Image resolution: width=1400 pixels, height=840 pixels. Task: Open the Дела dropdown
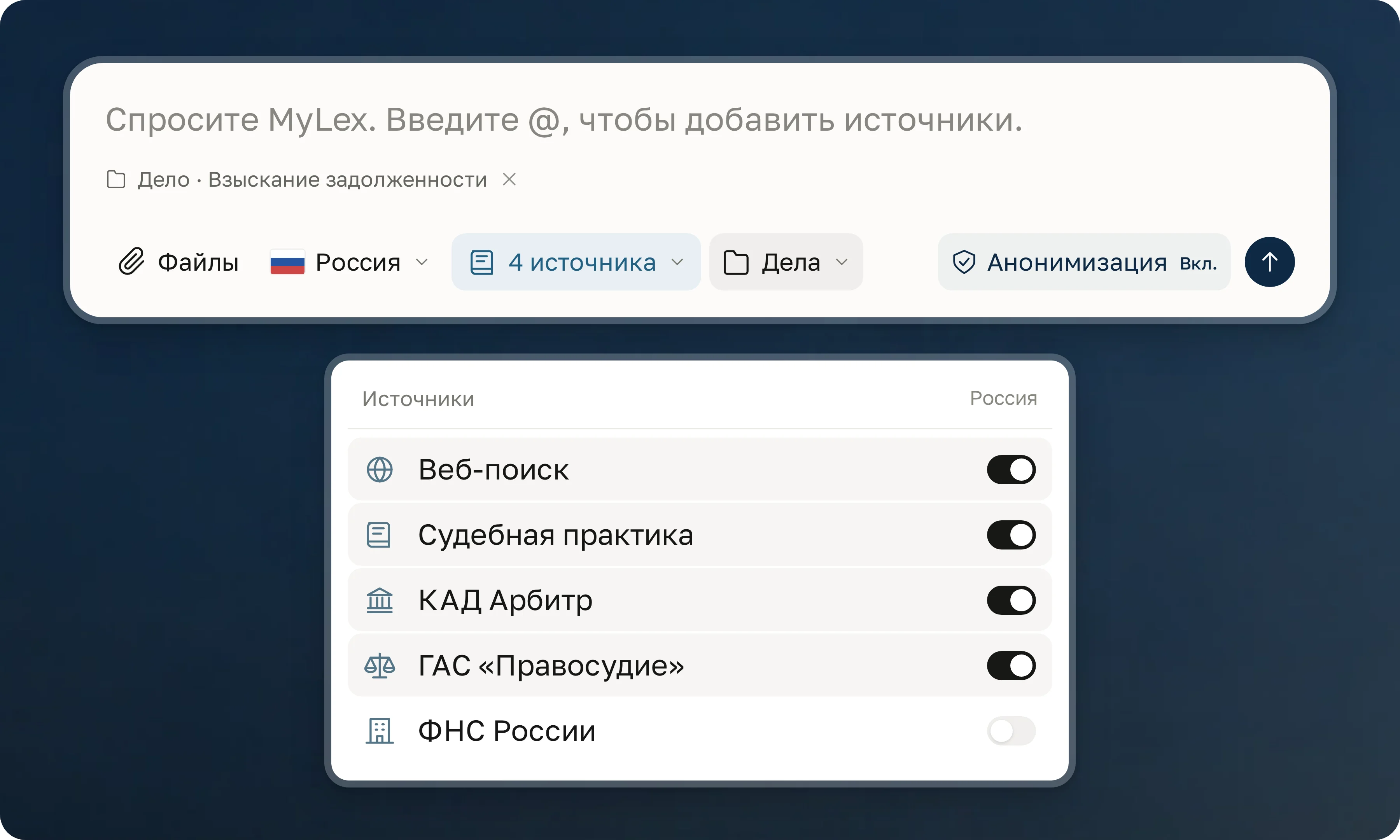coord(786,262)
